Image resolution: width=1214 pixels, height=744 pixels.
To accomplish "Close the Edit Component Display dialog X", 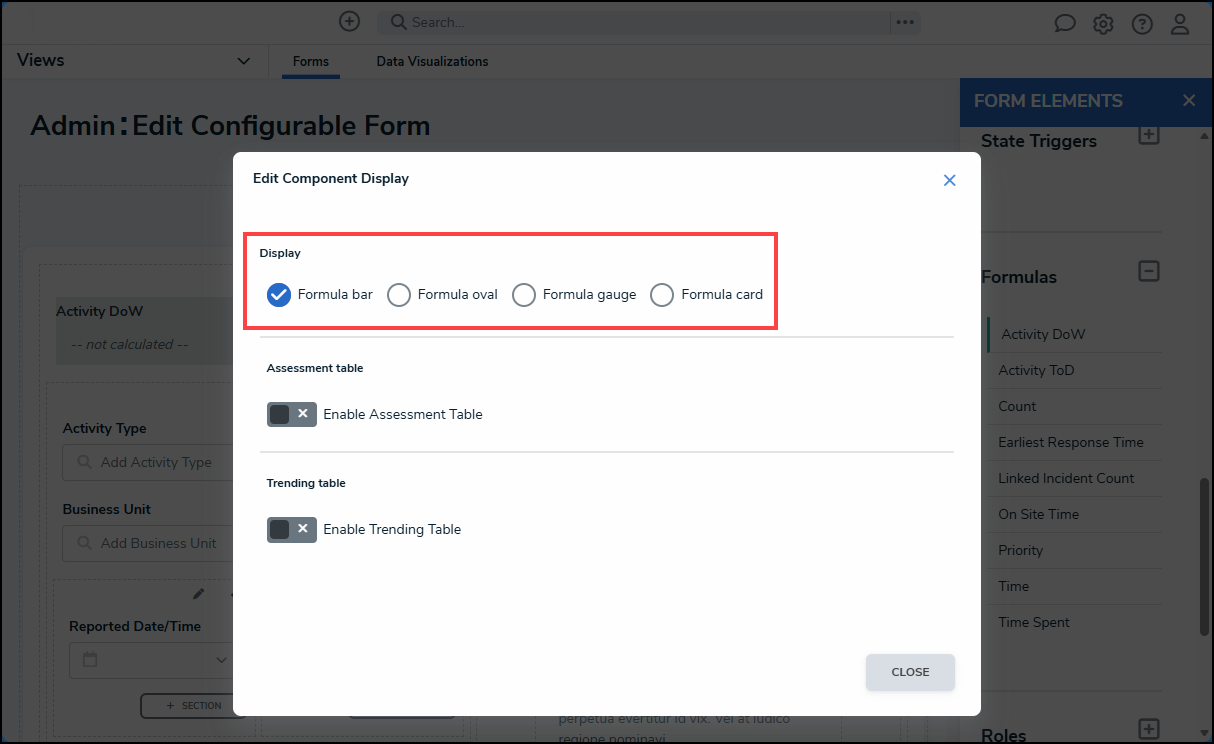I will [950, 180].
